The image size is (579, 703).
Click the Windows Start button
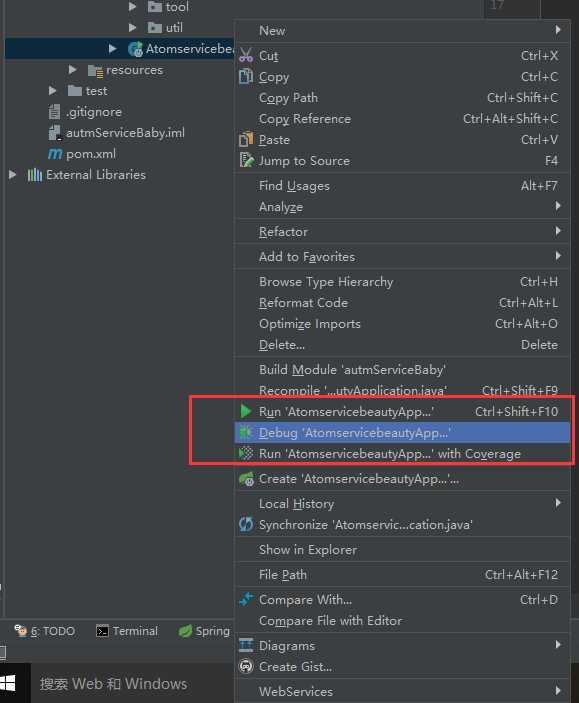point(8,683)
